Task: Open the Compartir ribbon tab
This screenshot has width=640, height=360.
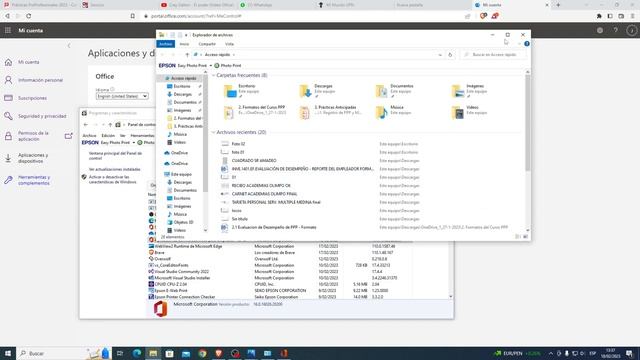Action: click(207, 44)
